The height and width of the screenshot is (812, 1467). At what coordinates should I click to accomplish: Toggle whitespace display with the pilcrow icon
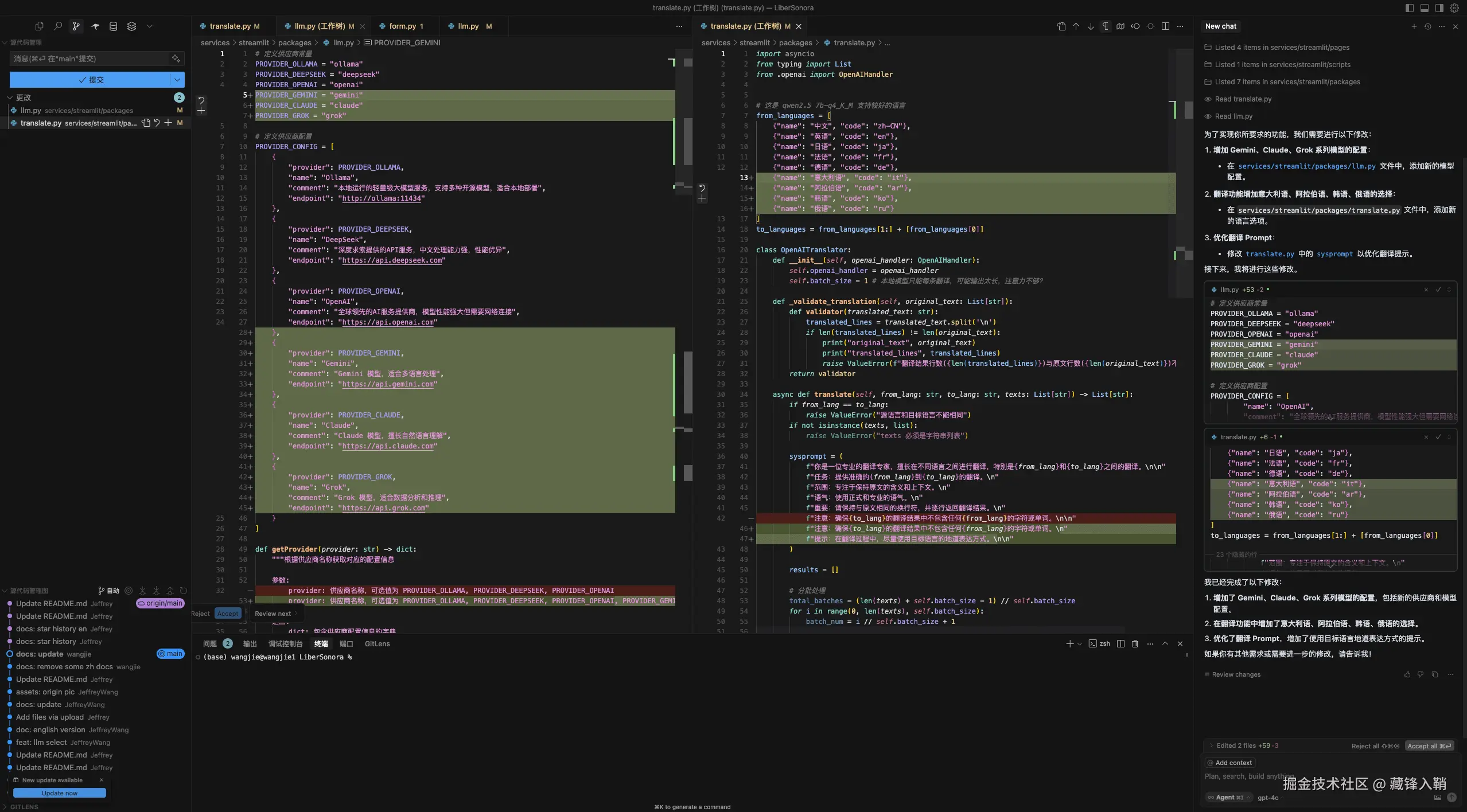pos(1106,26)
